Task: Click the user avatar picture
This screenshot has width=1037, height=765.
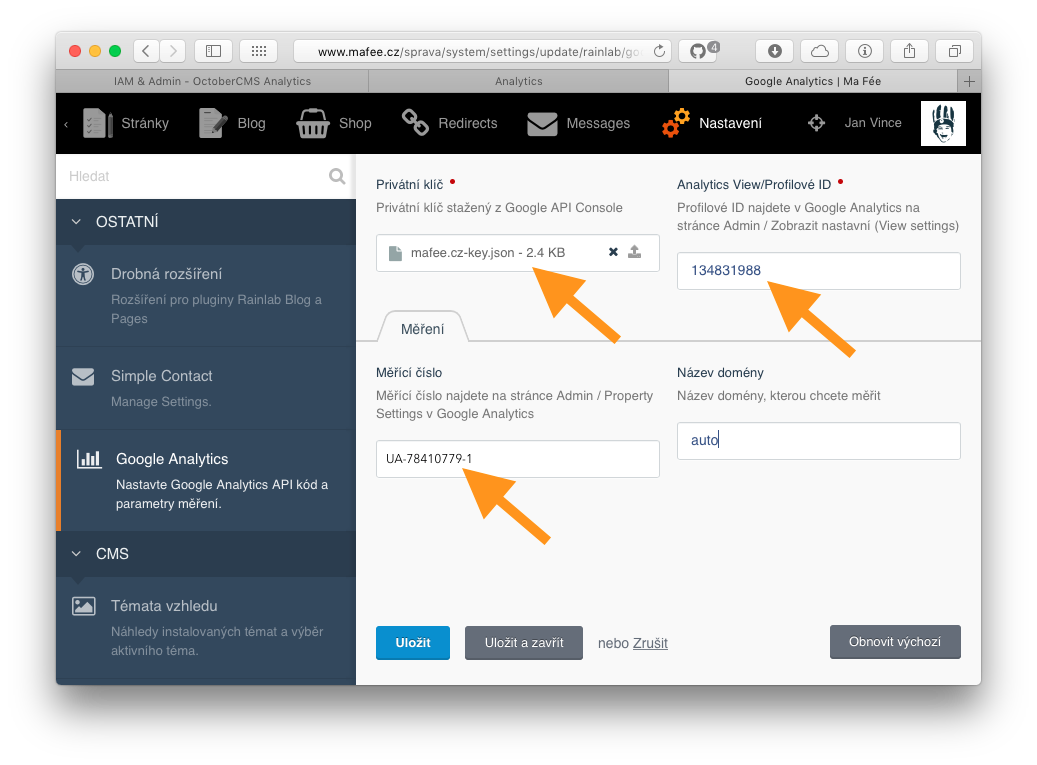Action: (943, 123)
